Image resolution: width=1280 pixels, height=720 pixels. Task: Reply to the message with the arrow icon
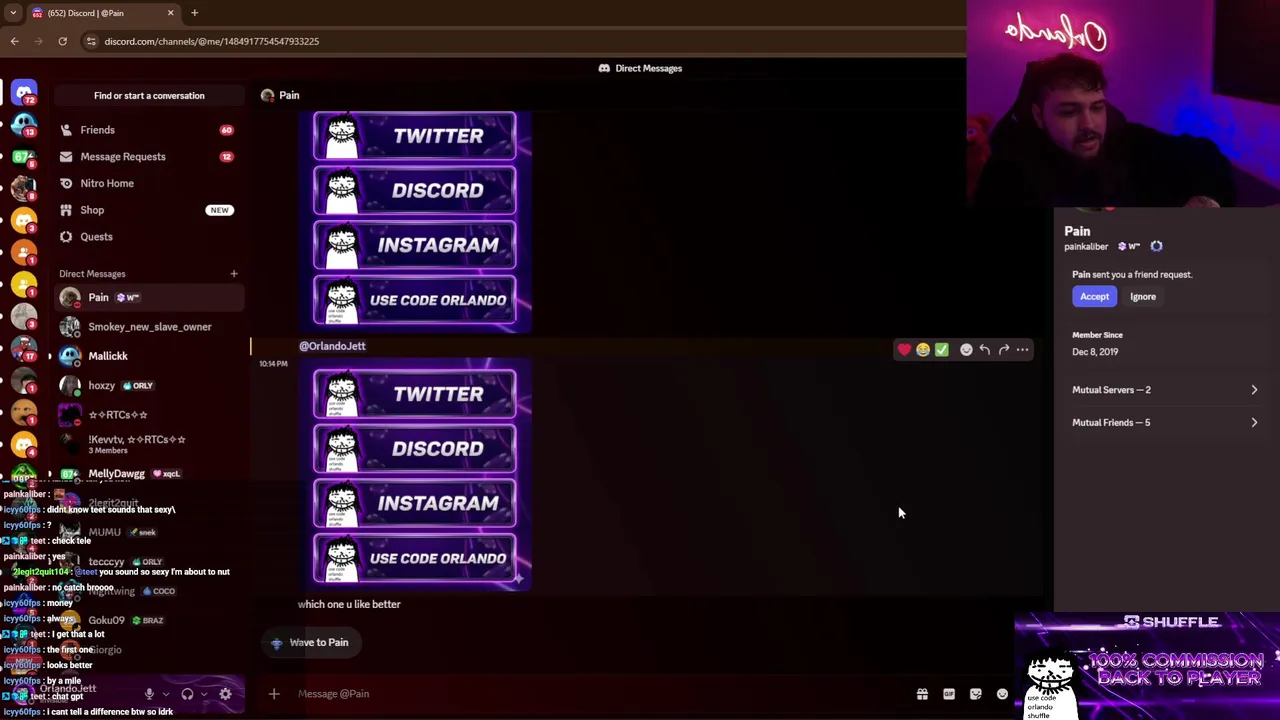[985, 350]
